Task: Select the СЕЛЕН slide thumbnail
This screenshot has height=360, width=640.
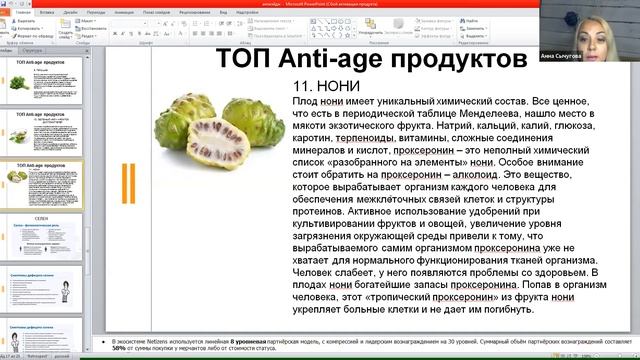Action: [x=41, y=237]
